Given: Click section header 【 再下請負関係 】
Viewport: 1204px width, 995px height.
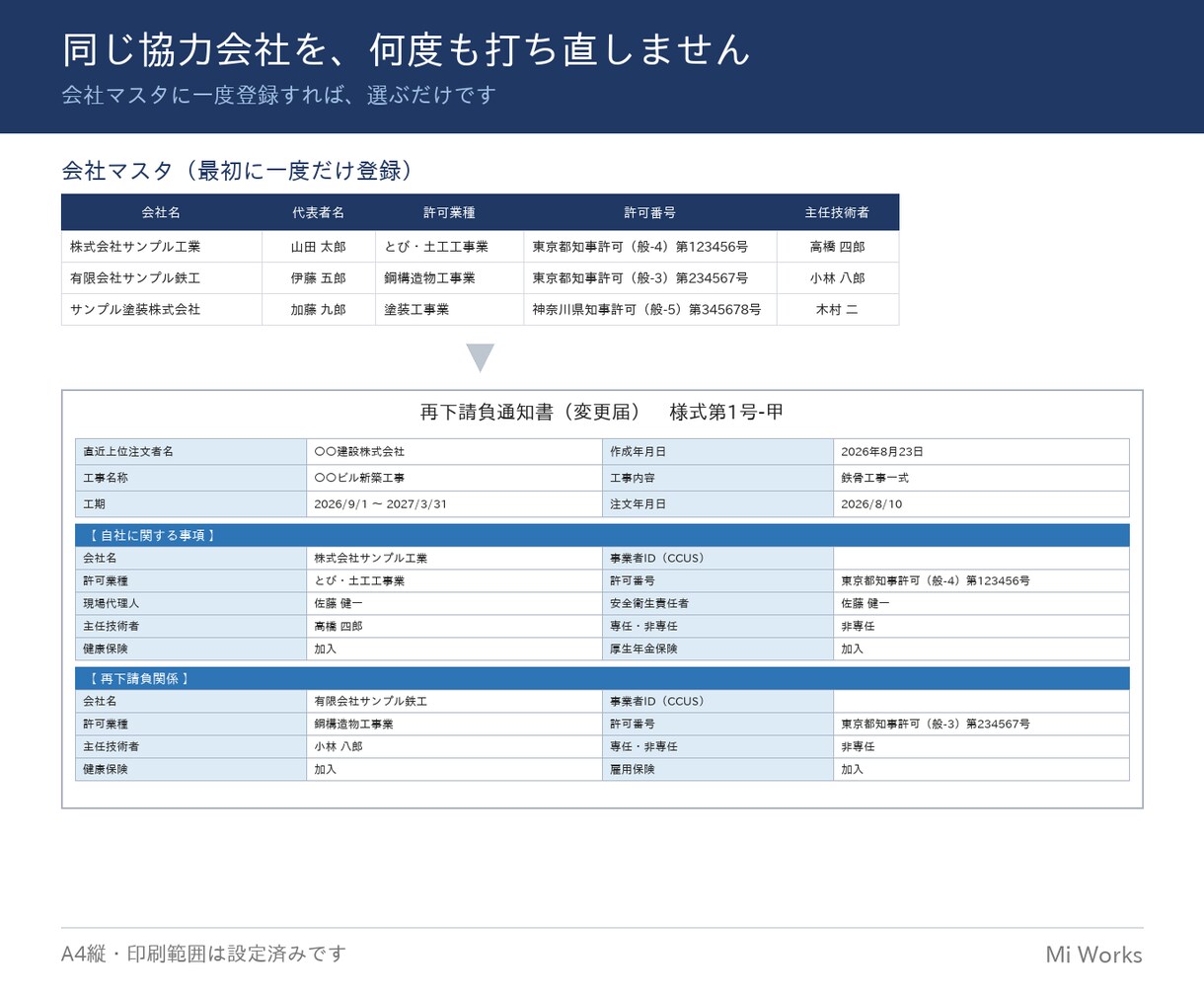Looking at the screenshot, I should click(x=602, y=678).
